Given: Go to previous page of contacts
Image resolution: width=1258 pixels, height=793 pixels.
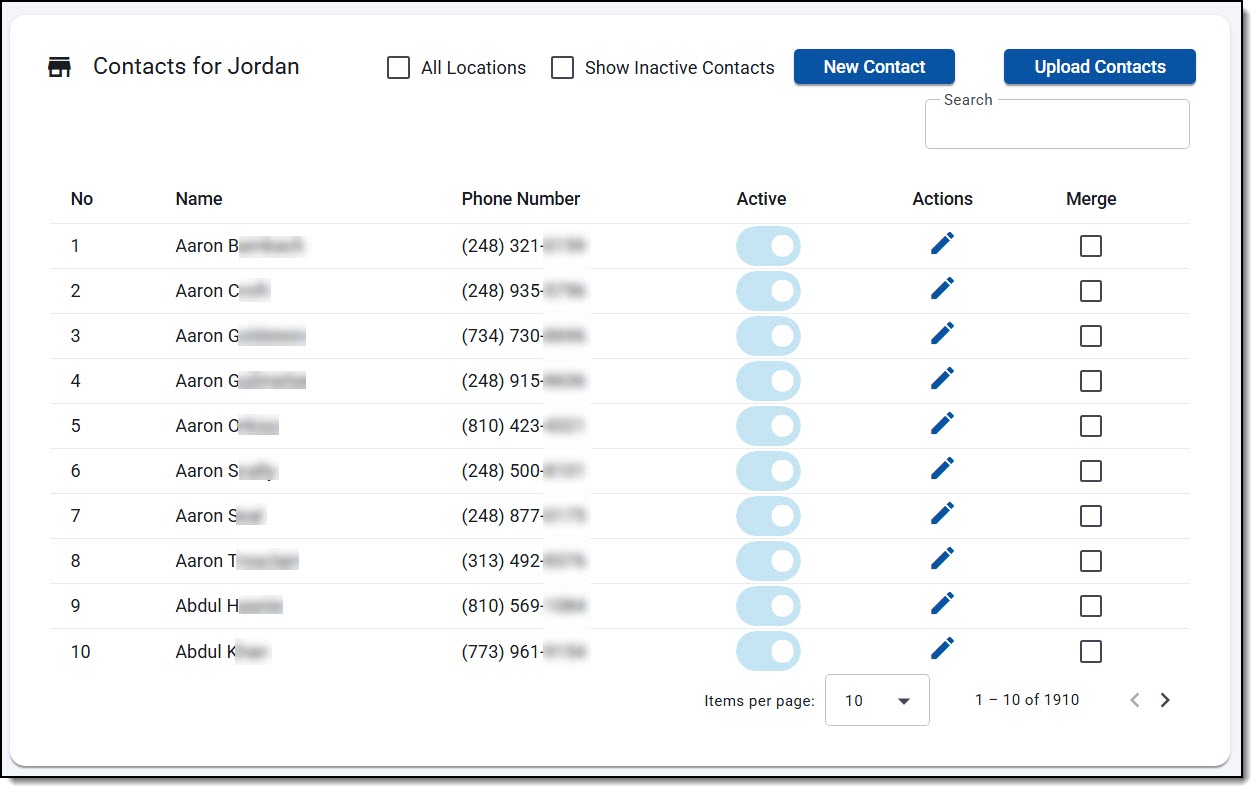Looking at the screenshot, I should 1135,700.
